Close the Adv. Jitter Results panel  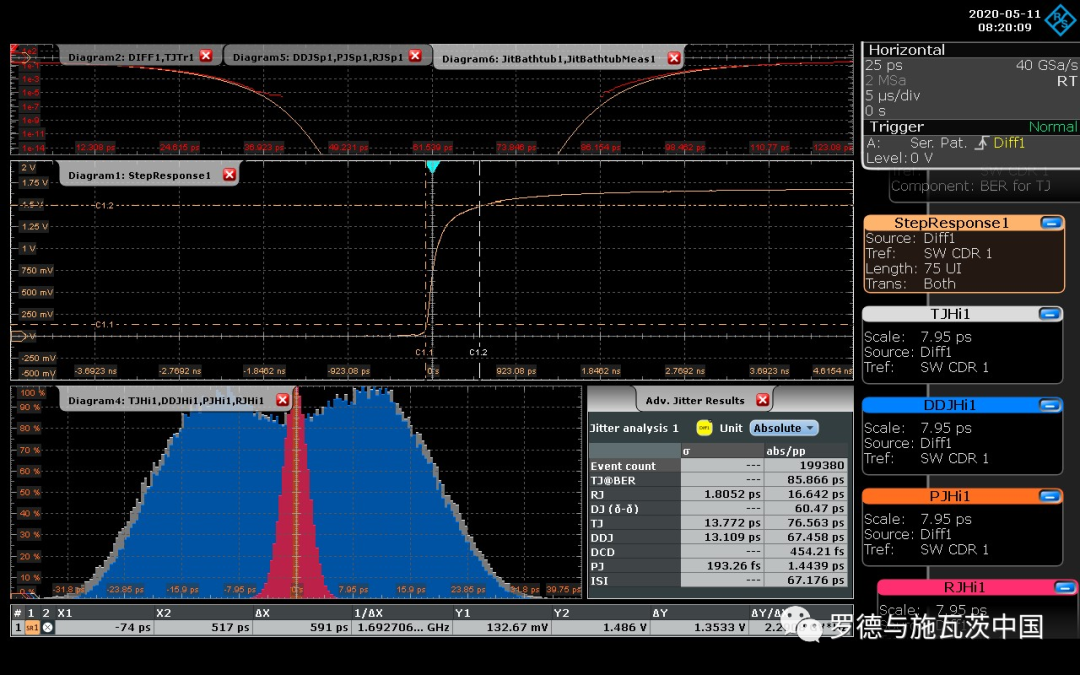coord(763,400)
